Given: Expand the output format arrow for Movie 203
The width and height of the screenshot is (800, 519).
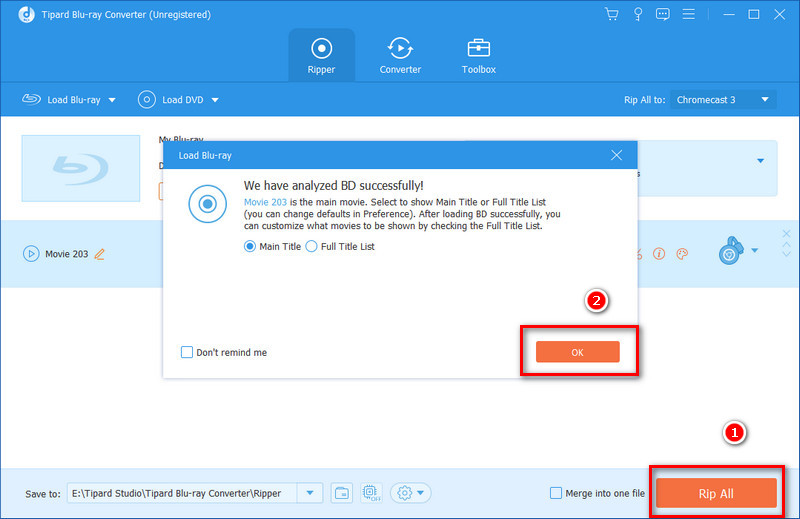Looking at the screenshot, I should click(755, 250).
